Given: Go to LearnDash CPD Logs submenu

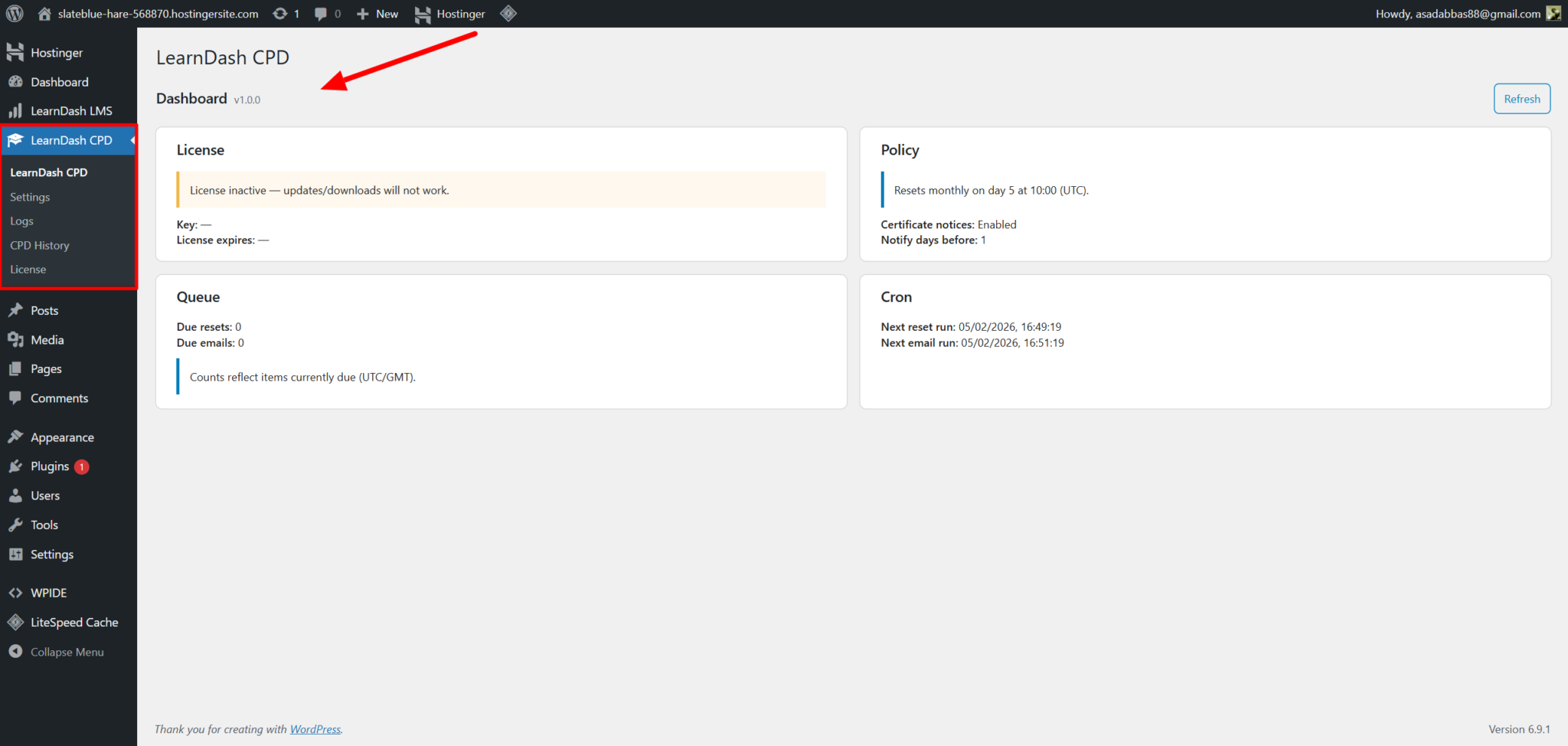Looking at the screenshot, I should point(21,221).
